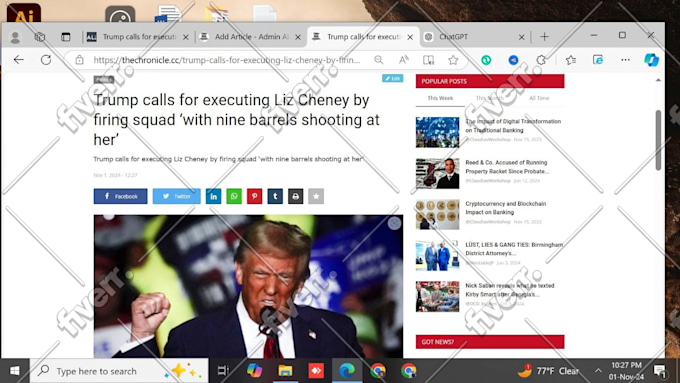The width and height of the screenshot is (680, 383).
Task: Reload the page with refresh icon
Action: [x=46, y=60]
